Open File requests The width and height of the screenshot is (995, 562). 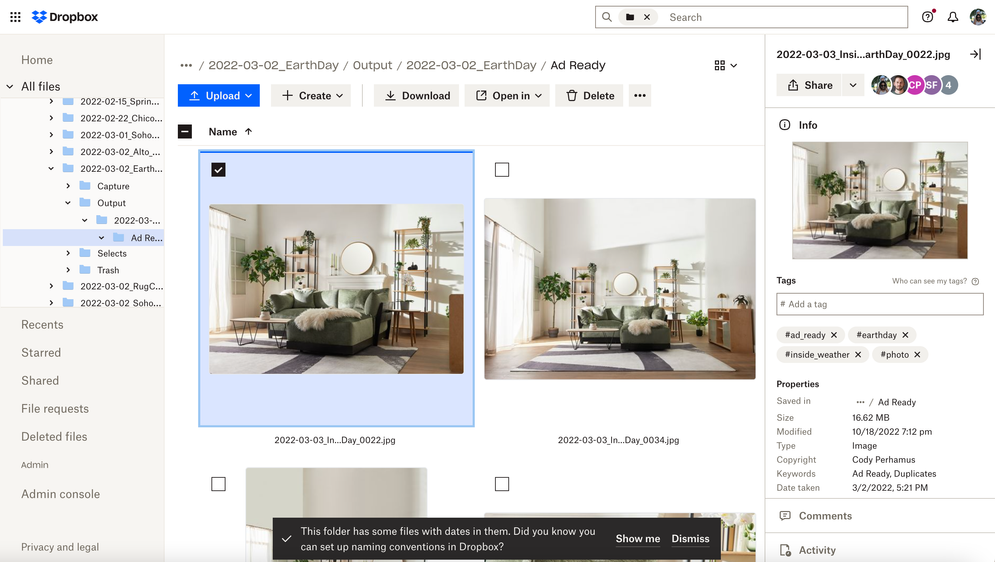(x=55, y=408)
